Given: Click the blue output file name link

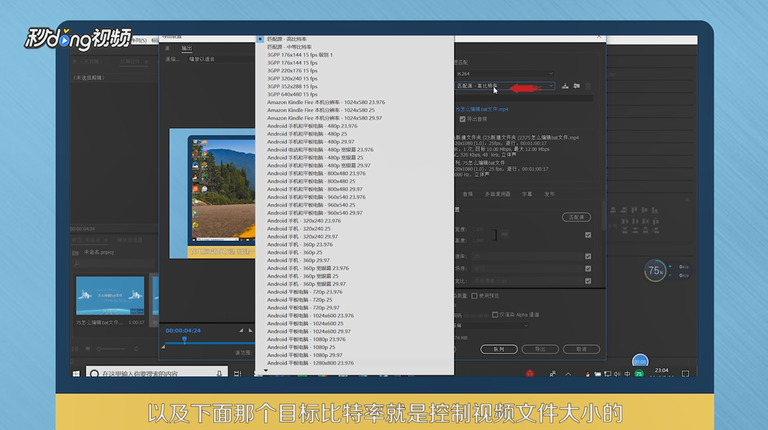Looking at the screenshot, I should 482,109.
